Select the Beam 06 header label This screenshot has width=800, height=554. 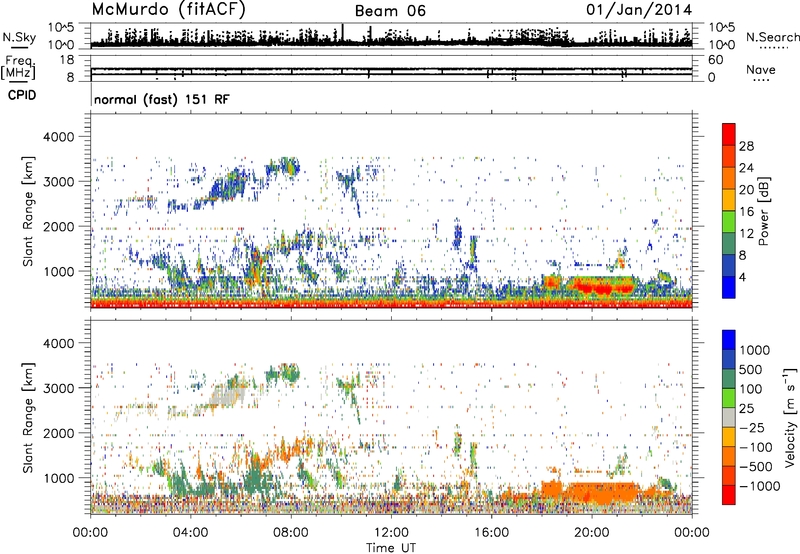(x=390, y=11)
